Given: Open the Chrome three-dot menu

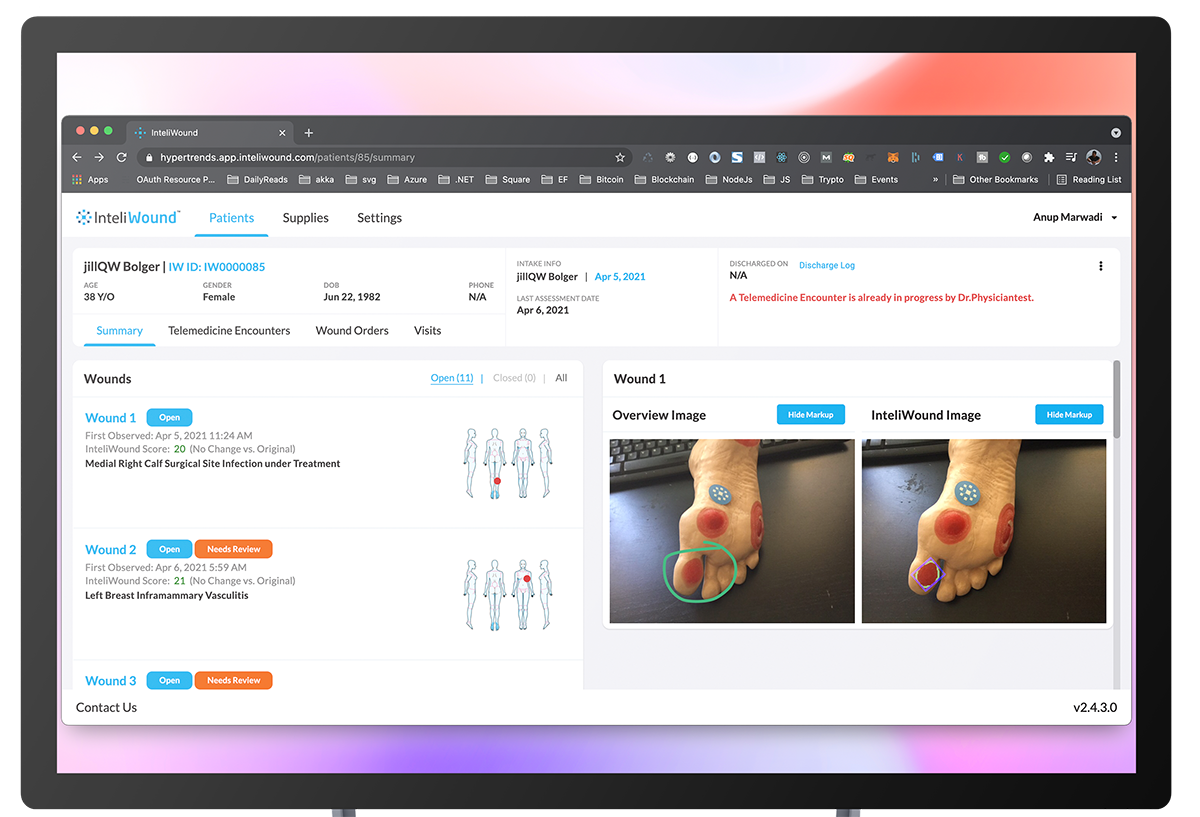Looking at the screenshot, I should pyautogui.click(x=1116, y=157).
